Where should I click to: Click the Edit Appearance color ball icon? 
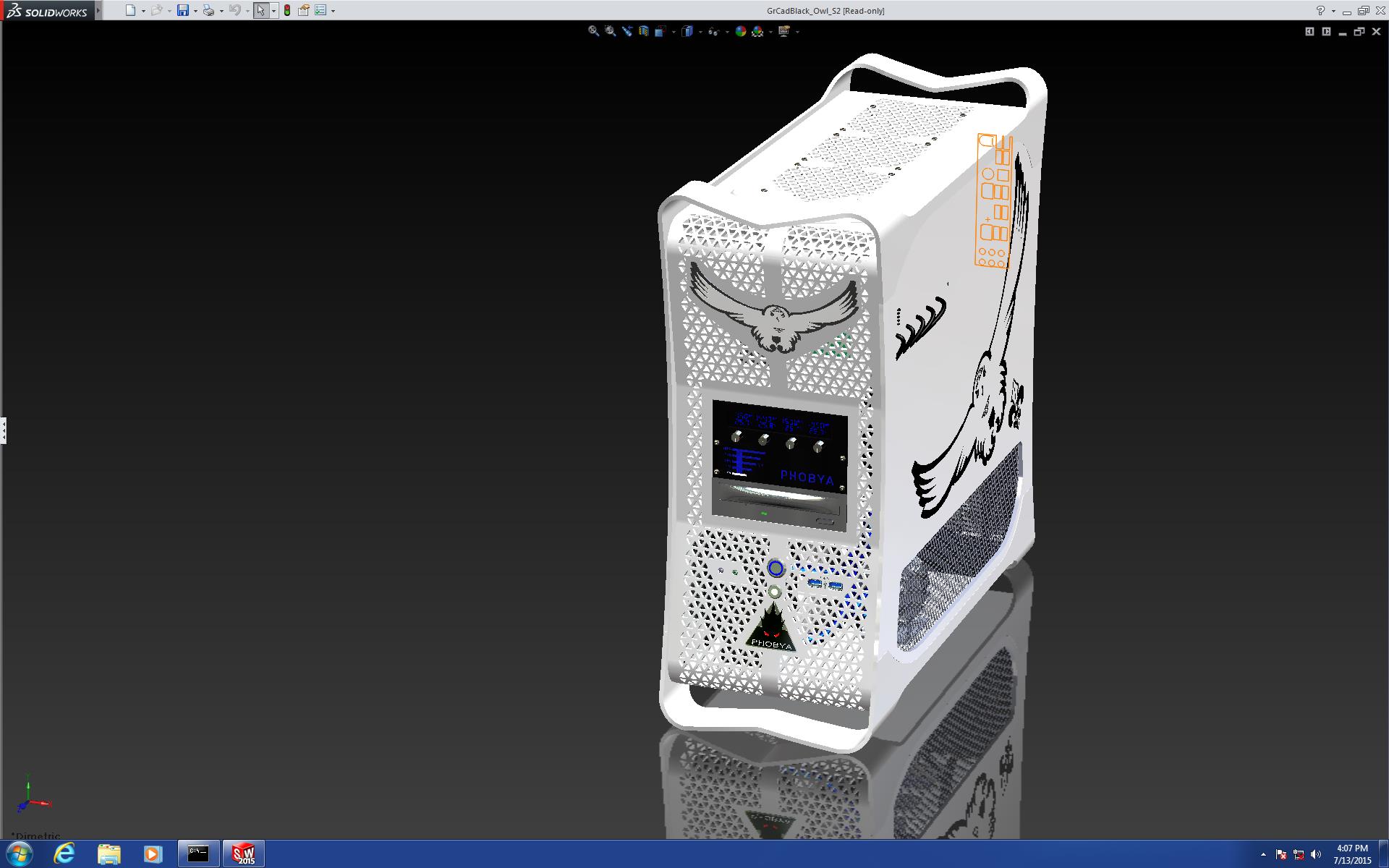pyautogui.click(x=740, y=31)
